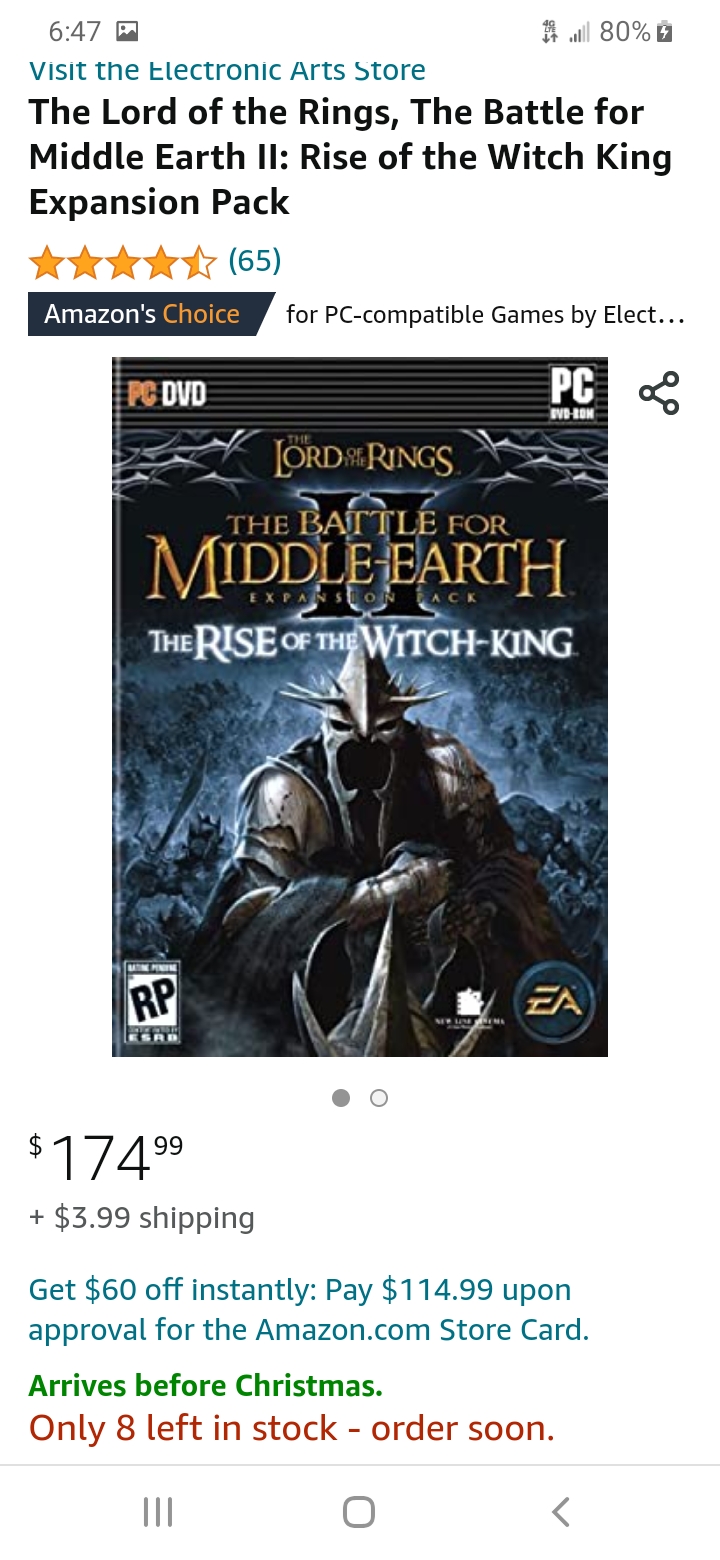Tap the signal strength indicator

tap(579, 33)
